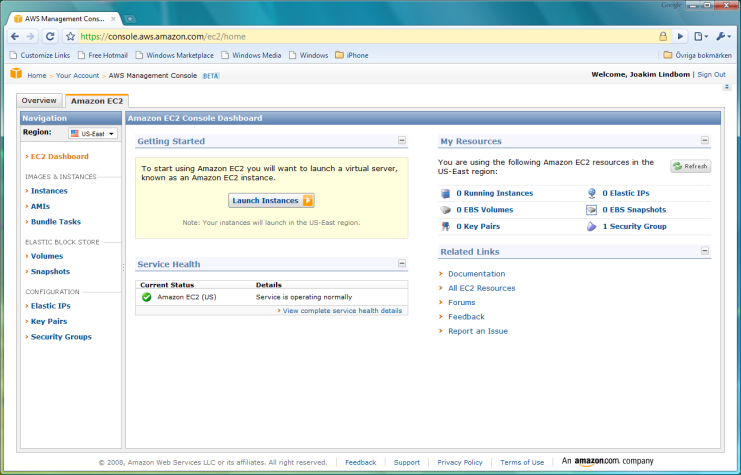
Task: Click Your Account breadcrumb link
Action: (x=78, y=76)
